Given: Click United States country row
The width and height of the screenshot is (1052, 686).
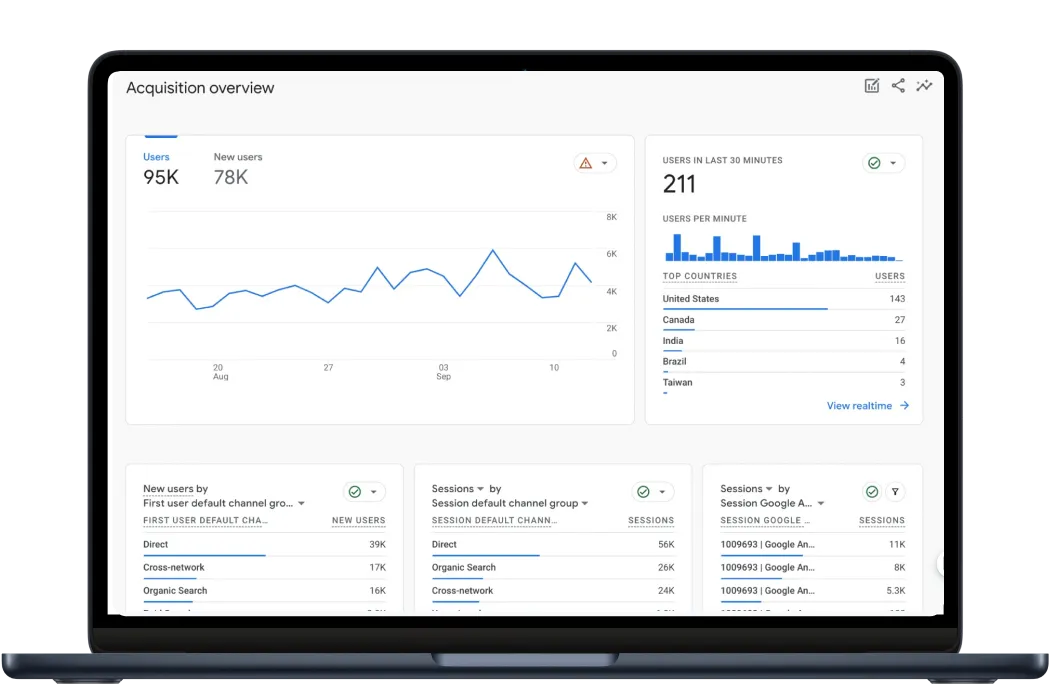Looking at the screenshot, I should [784, 299].
